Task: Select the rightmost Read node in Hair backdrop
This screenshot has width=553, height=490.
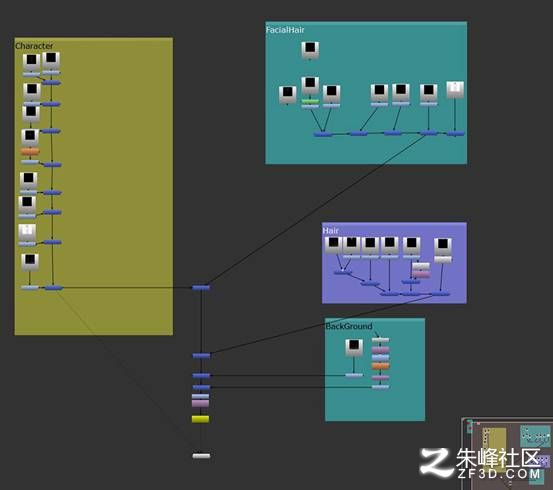Action: (x=443, y=247)
